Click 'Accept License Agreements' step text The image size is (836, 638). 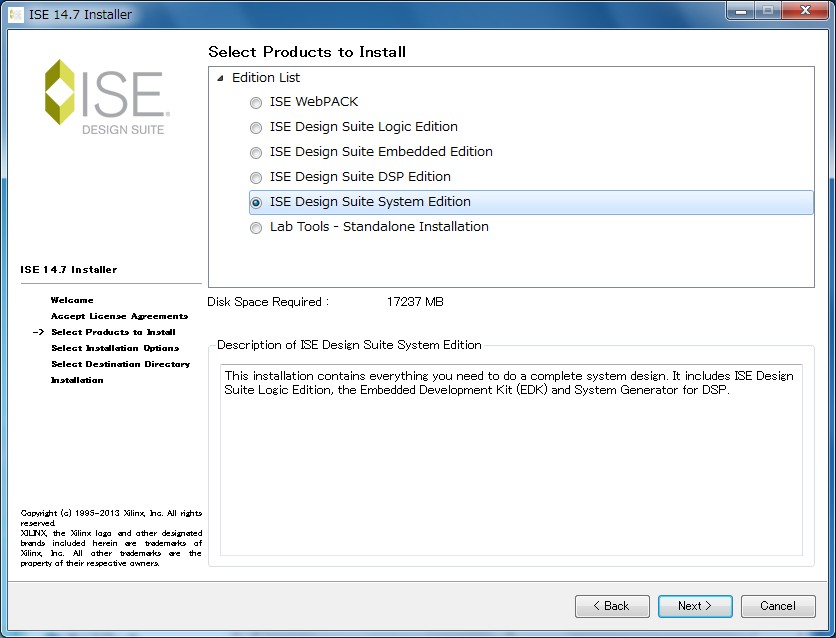(x=119, y=316)
